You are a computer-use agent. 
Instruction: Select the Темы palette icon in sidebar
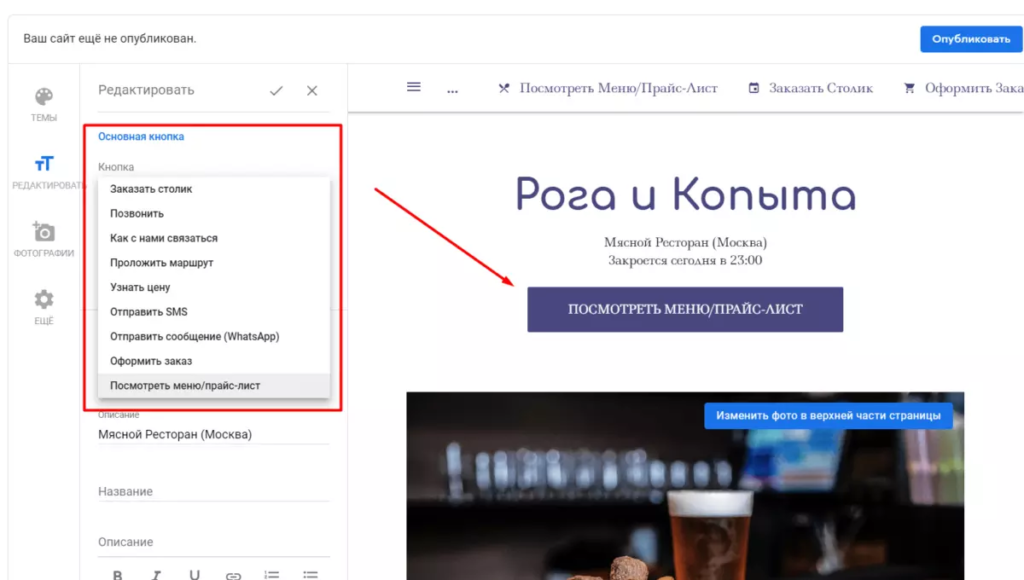pyautogui.click(x=42, y=95)
